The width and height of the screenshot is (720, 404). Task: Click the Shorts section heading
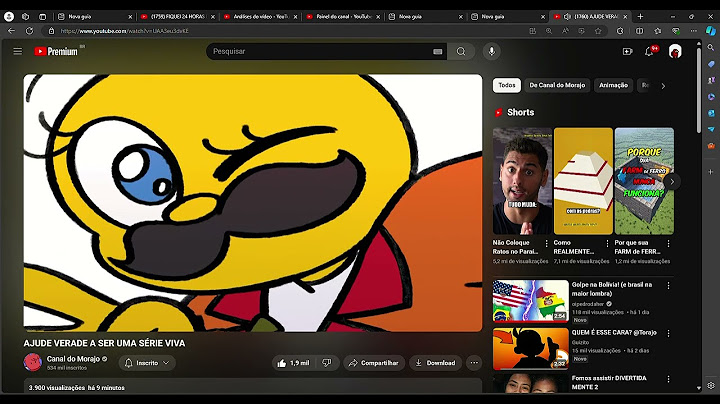[x=520, y=112]
